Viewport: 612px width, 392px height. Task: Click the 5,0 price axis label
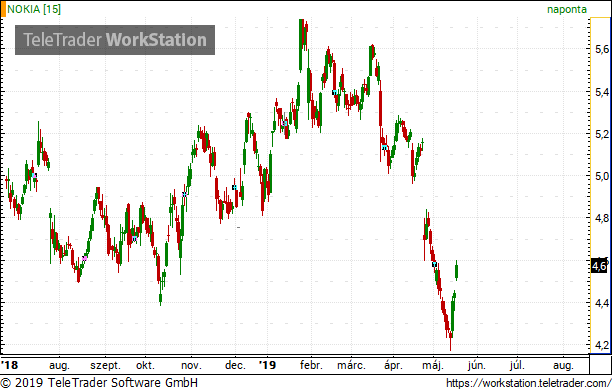601,176
